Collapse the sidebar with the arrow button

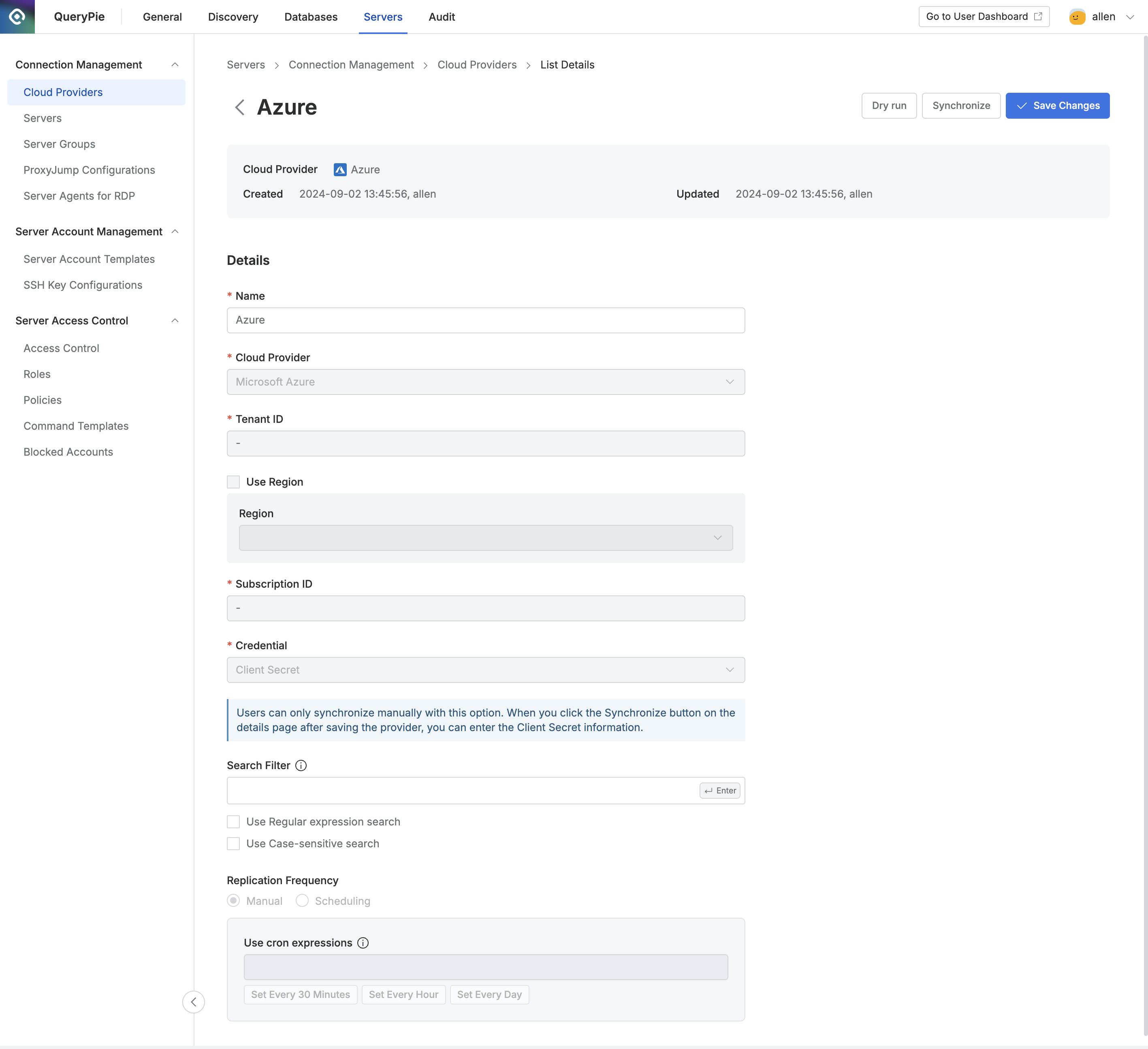point(194,1002)
